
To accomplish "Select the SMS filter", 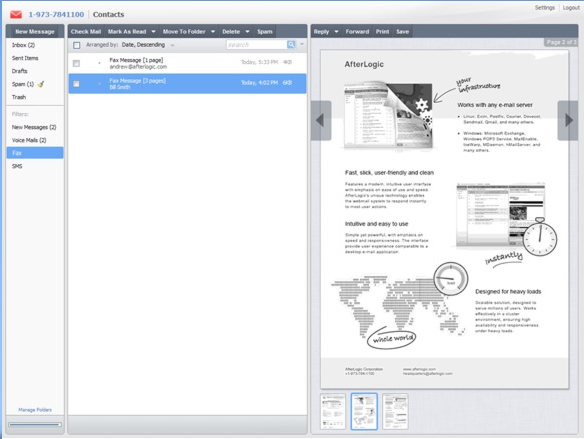I will 17,166.
